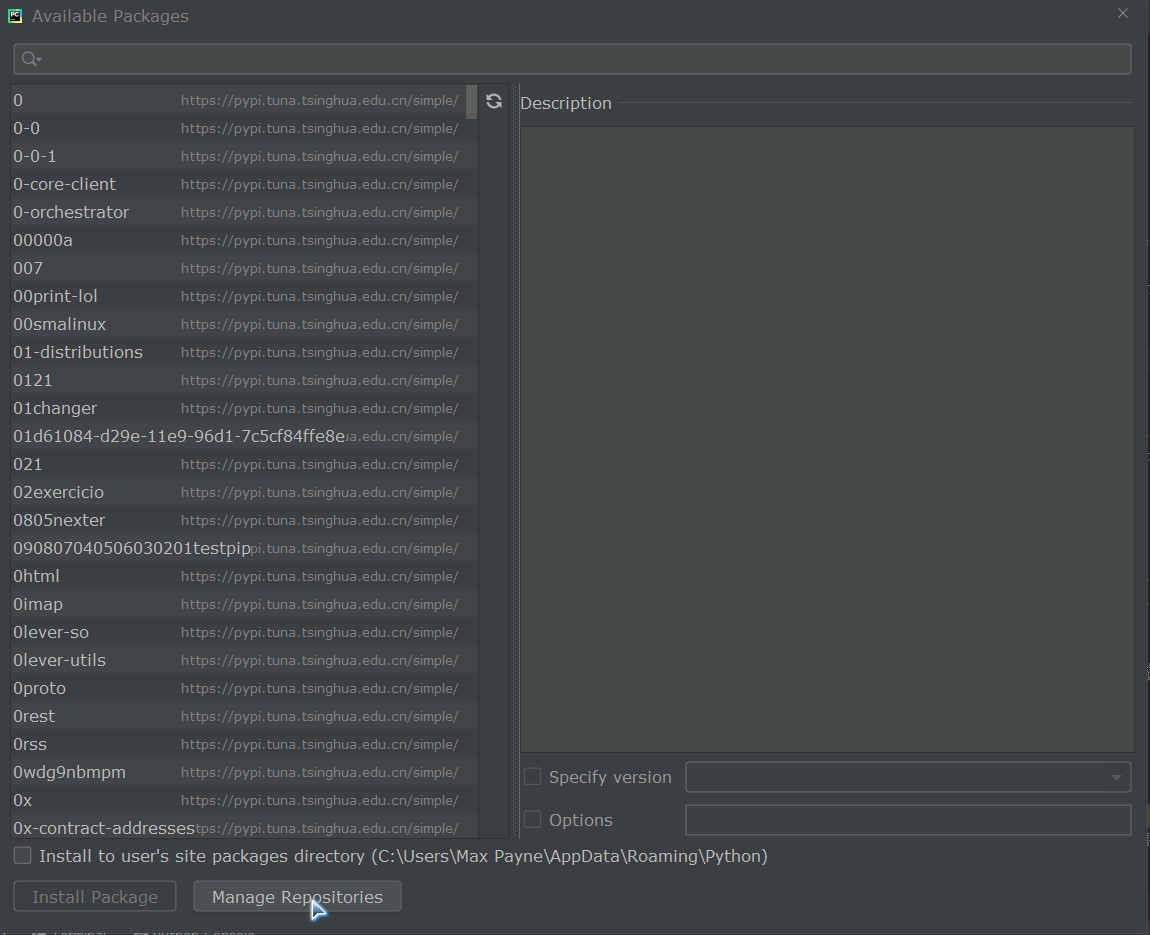Open Manage Repositories
This screenshot has height=935, width=1150.
point(296,896)
